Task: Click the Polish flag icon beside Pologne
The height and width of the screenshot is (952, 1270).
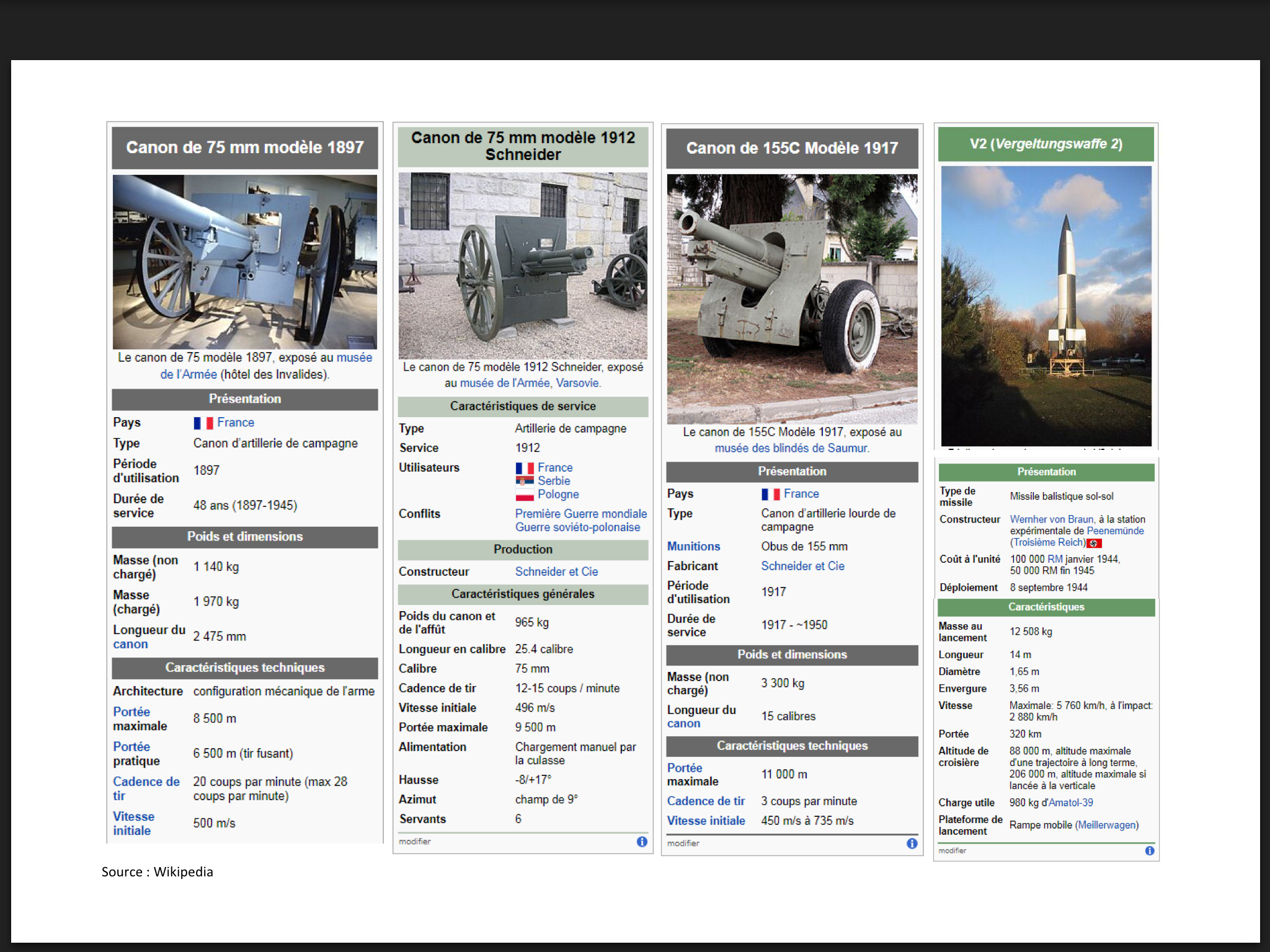Action: click(524, 495)
